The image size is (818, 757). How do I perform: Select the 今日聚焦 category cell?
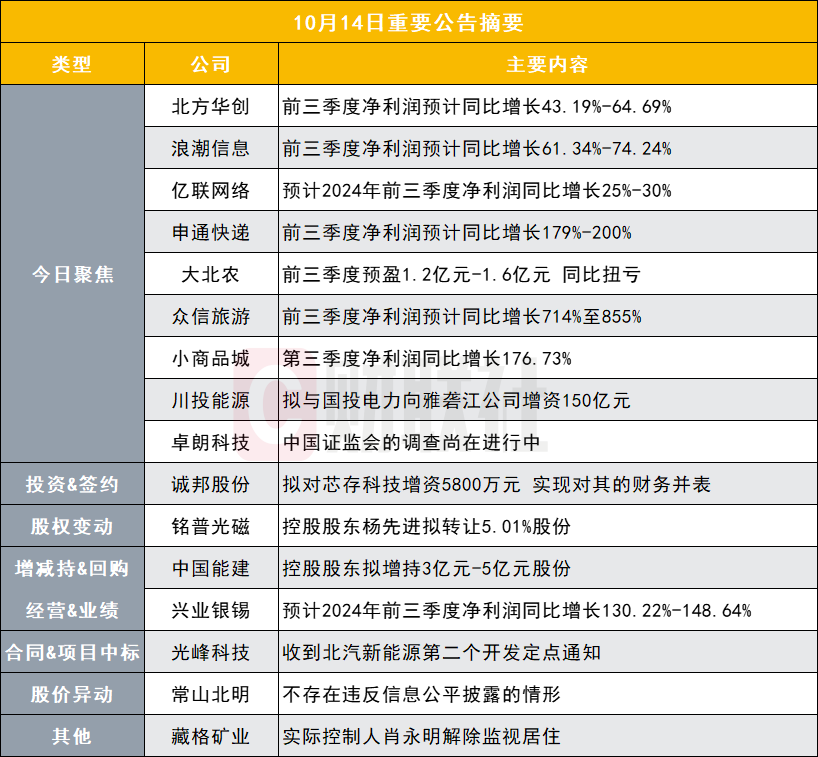(x=73, y=274)
